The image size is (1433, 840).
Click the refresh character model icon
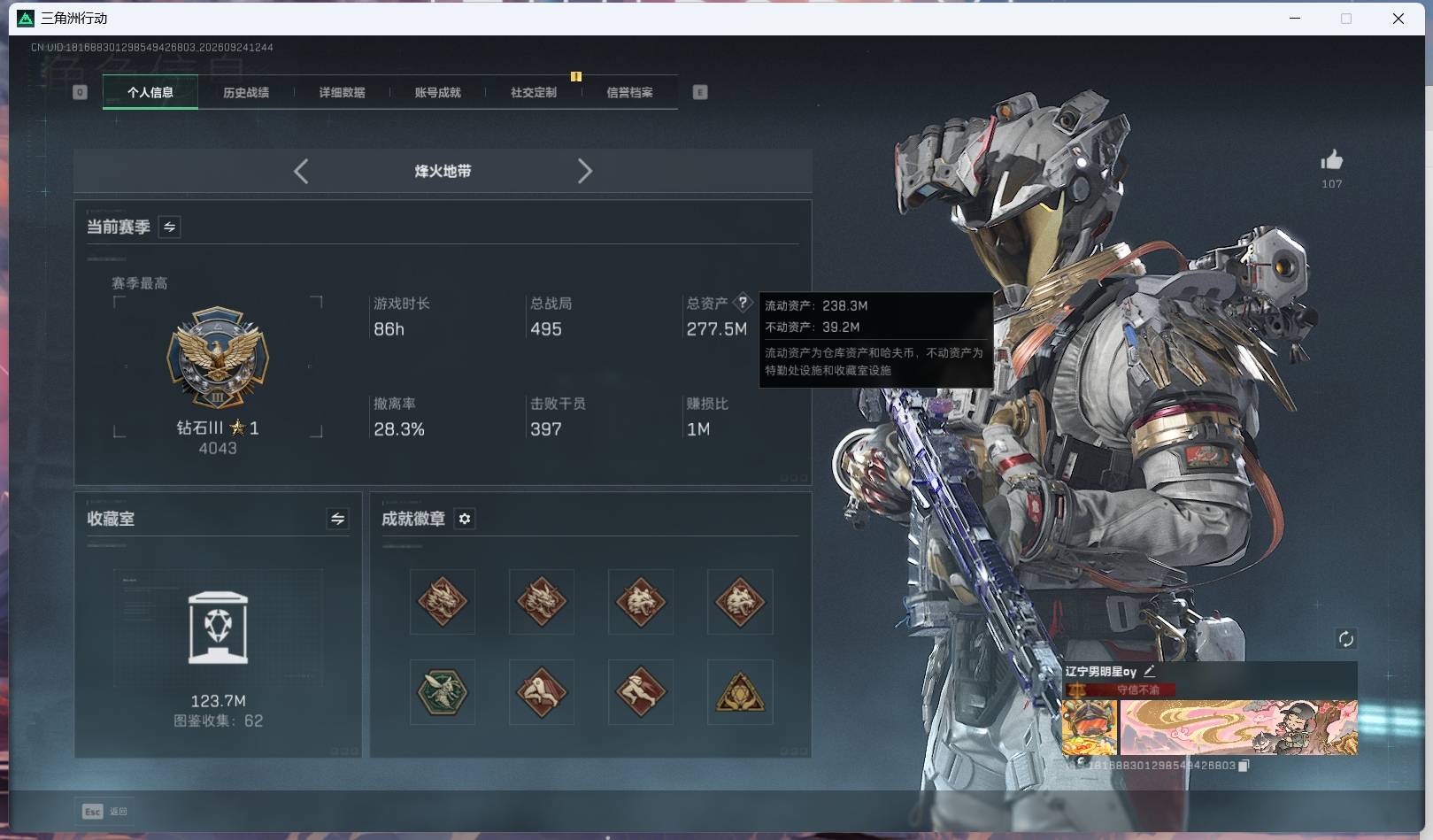point(1346,639)
